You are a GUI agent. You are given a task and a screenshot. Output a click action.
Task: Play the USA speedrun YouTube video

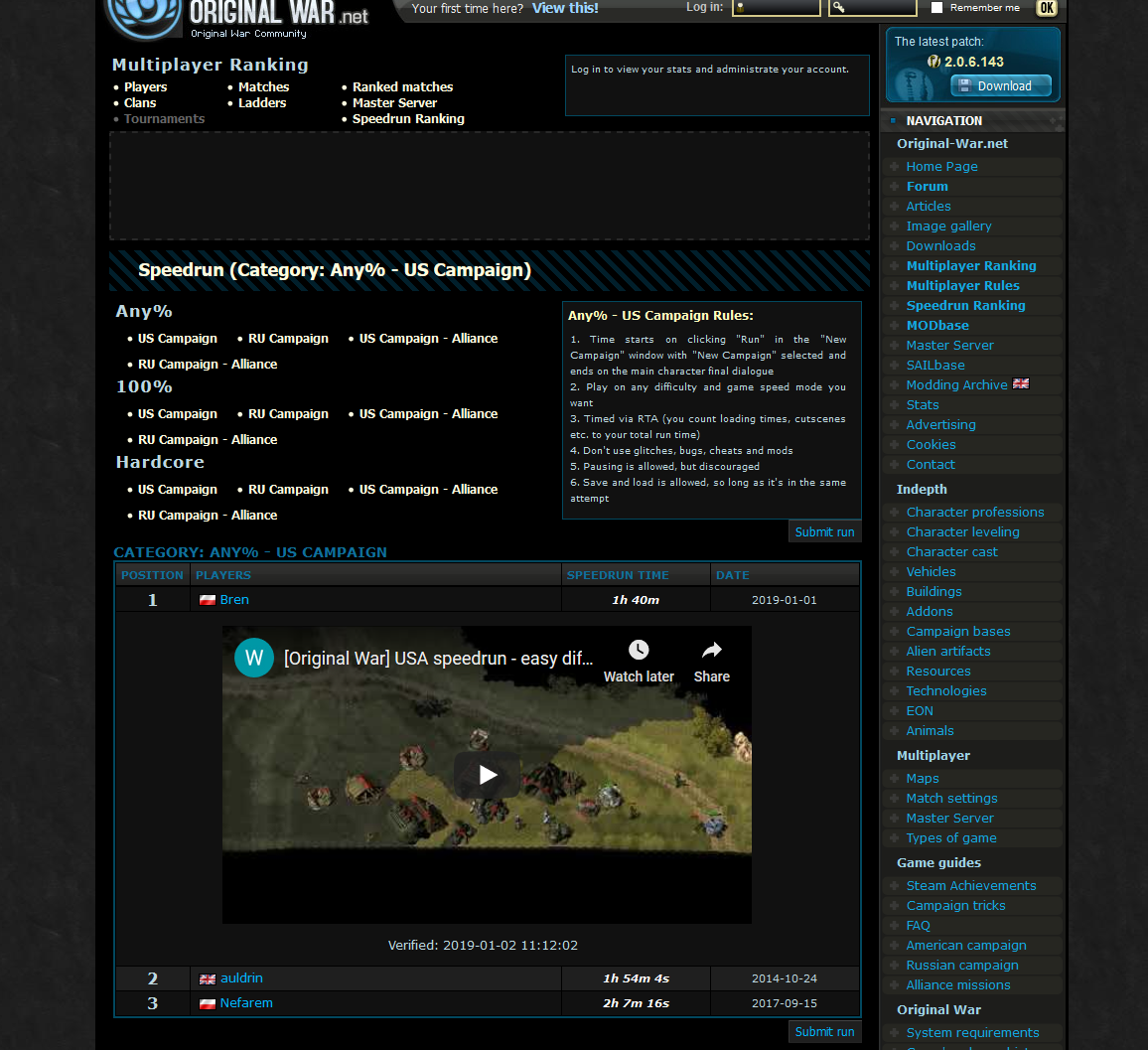[x=488, y=774]
